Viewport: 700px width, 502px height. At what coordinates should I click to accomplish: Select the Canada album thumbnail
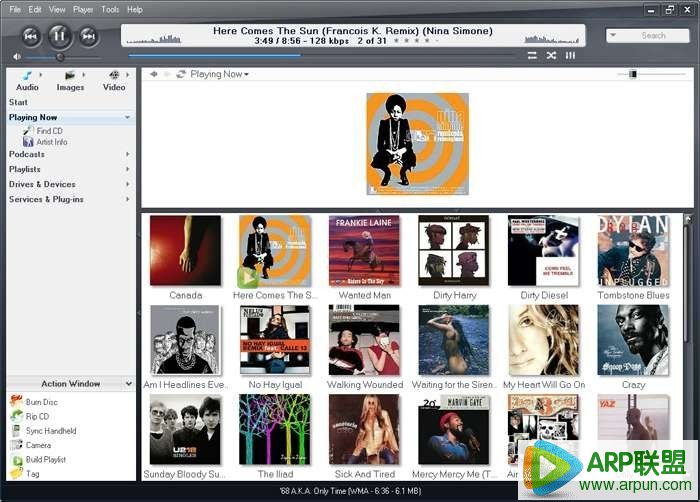[185, 251]
